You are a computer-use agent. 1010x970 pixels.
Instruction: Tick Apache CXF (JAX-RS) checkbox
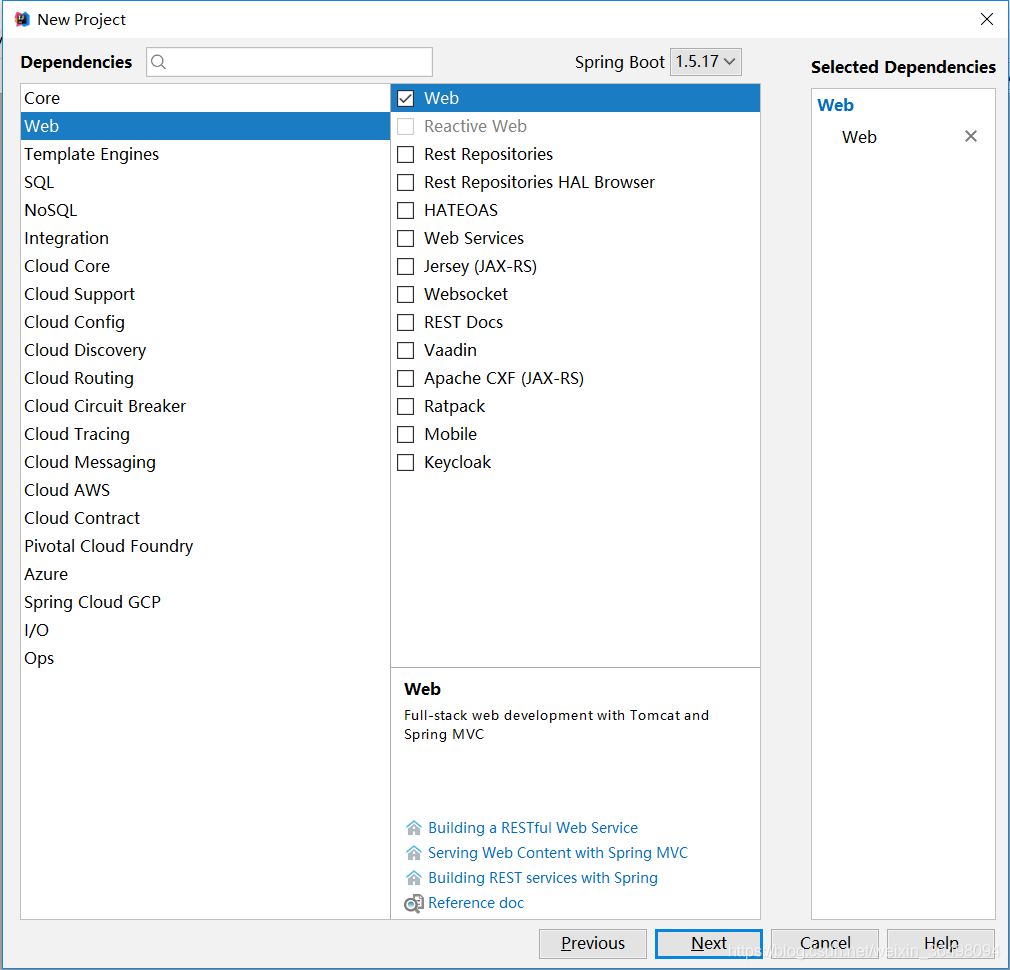click(405, 378)
